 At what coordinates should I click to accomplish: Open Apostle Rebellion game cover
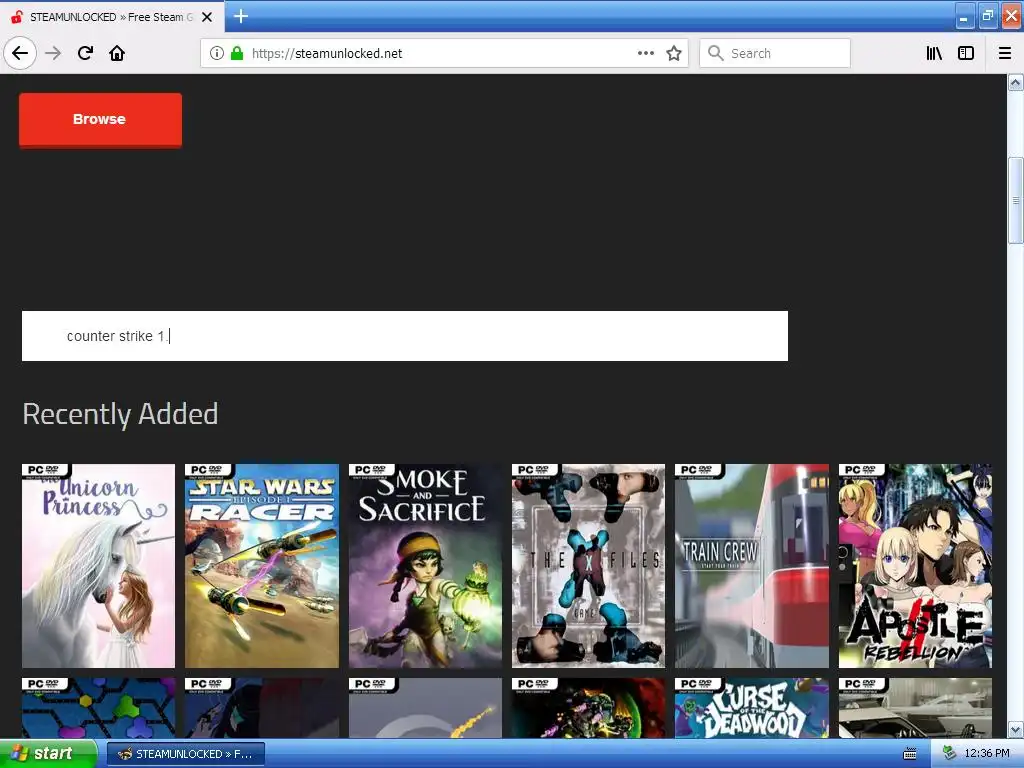click(915, 566)
